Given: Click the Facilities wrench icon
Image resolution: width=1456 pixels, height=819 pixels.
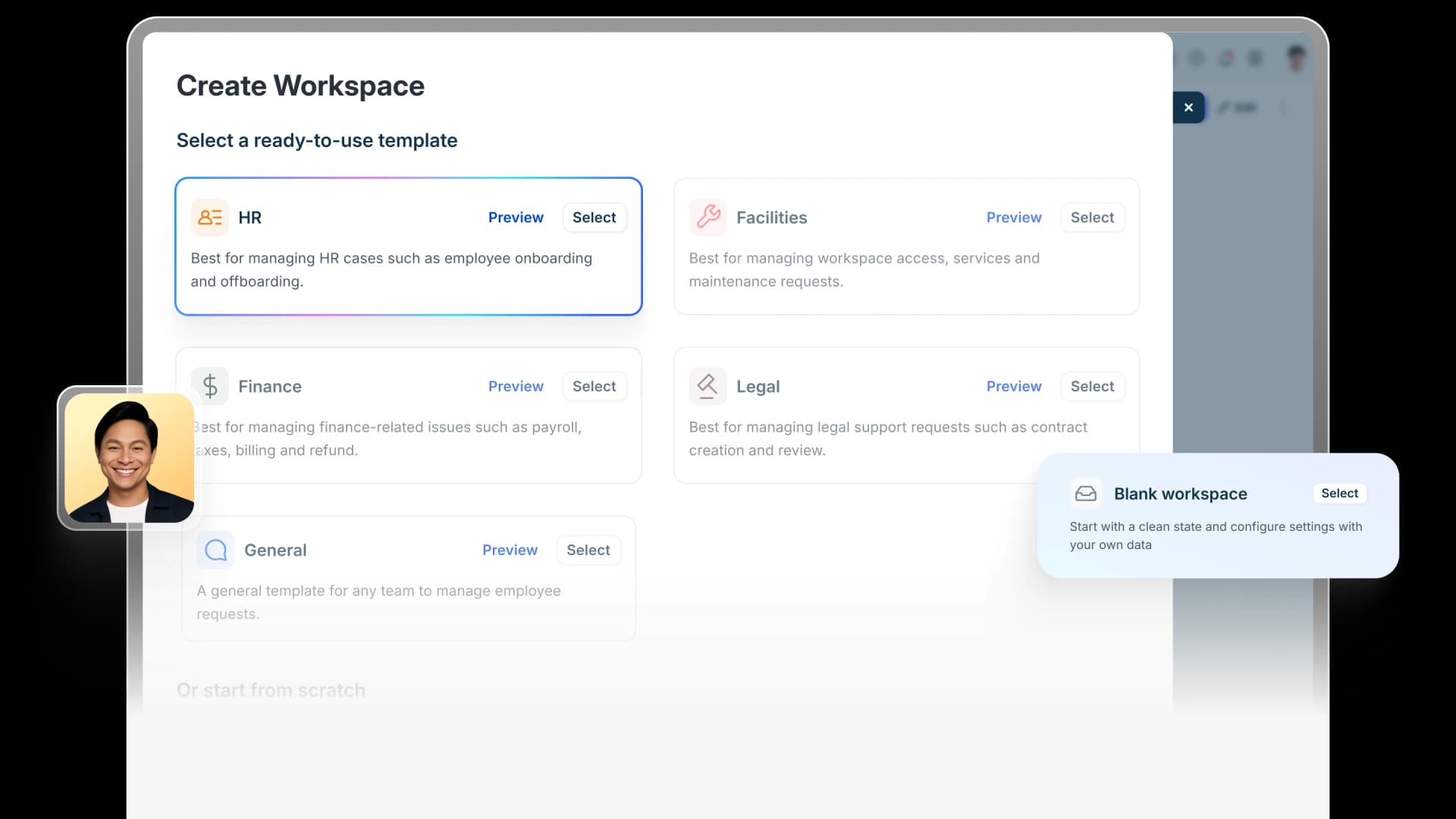Looking at the screenshot, I should pyautogui.click(x=708, y=218).
